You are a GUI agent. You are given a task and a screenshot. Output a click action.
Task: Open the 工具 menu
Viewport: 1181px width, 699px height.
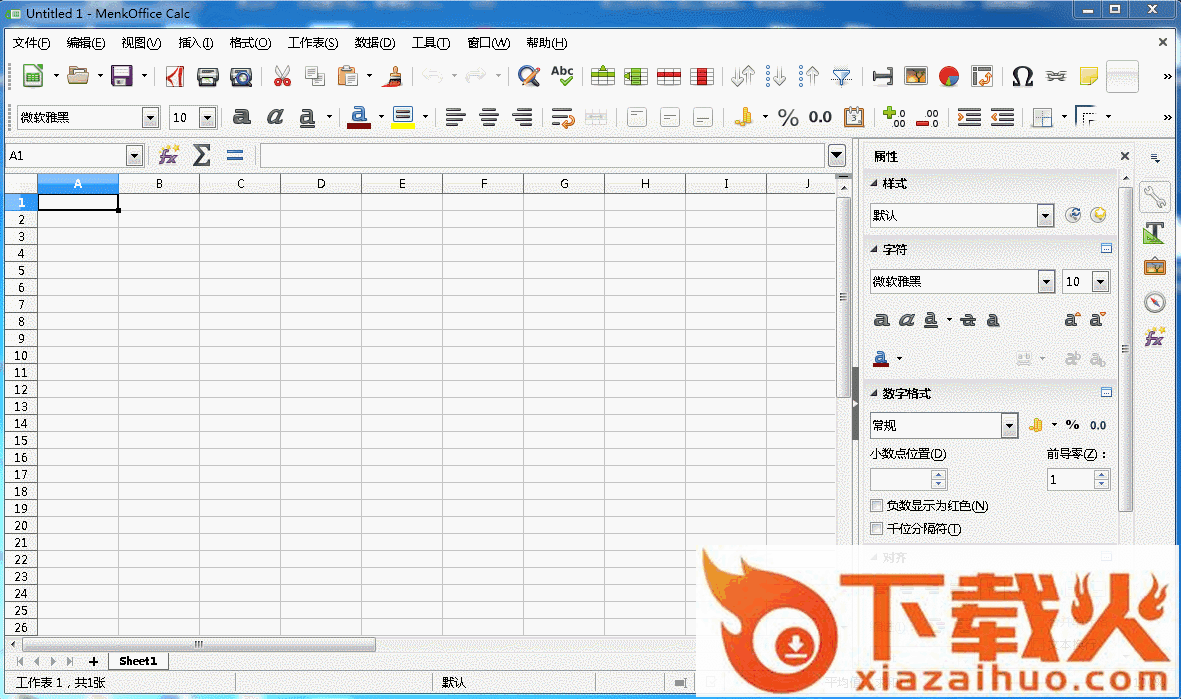click(x=431, y=43)
